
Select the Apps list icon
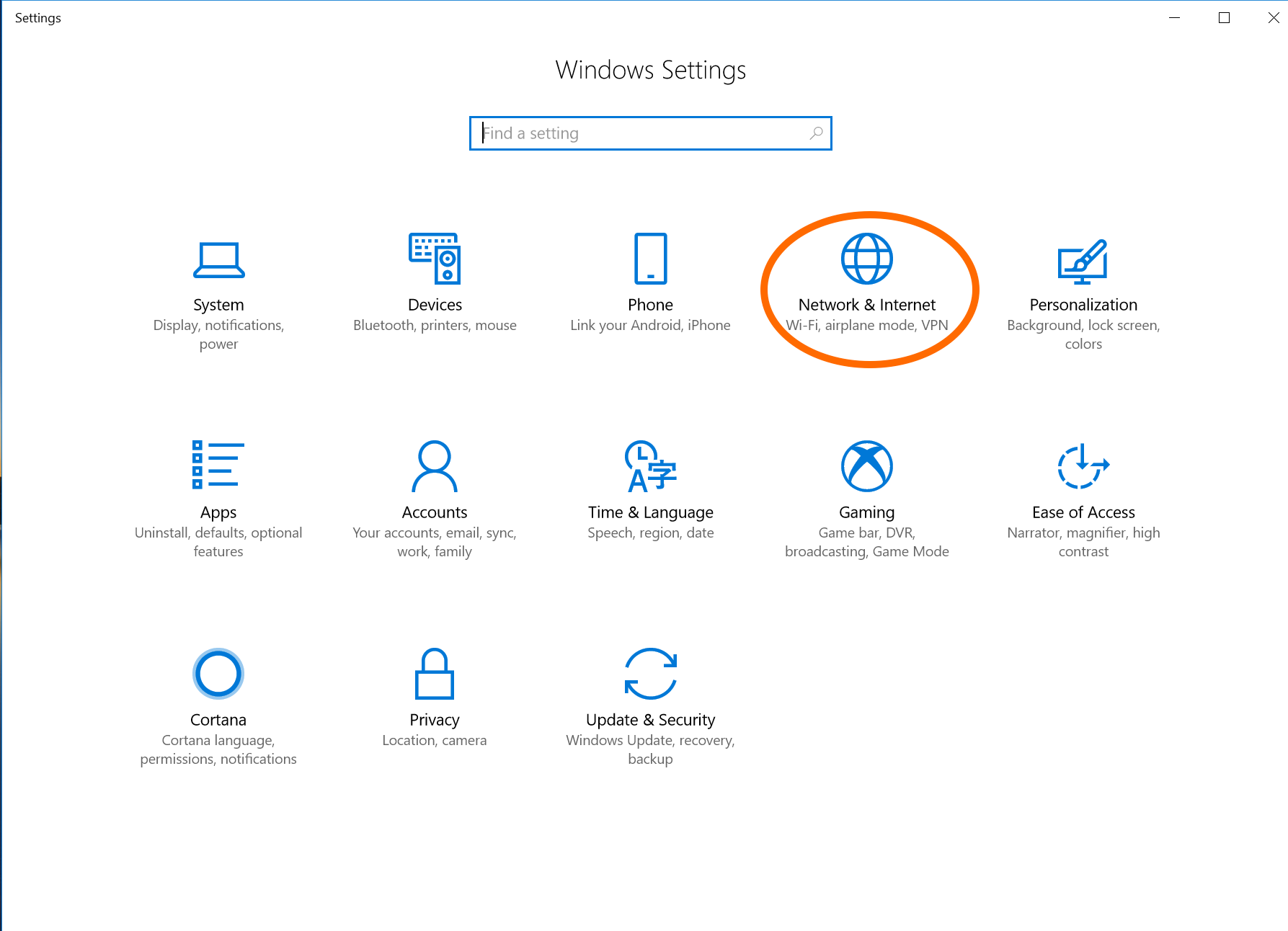218,465
